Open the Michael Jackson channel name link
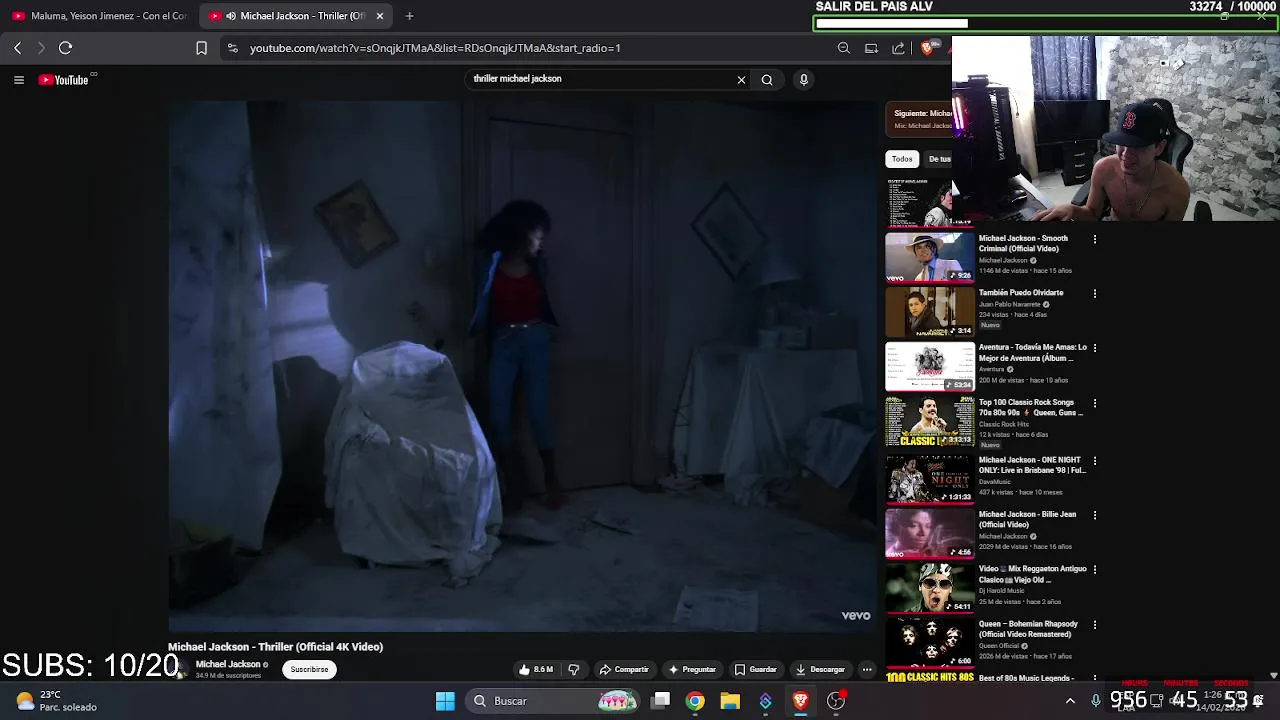This screenshot has width=1280, height=720. [228, 665]
